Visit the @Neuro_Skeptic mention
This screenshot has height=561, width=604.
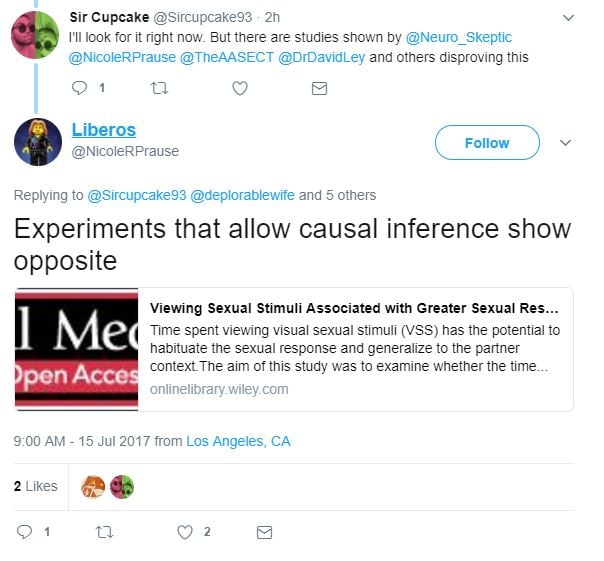click(459, 37)
